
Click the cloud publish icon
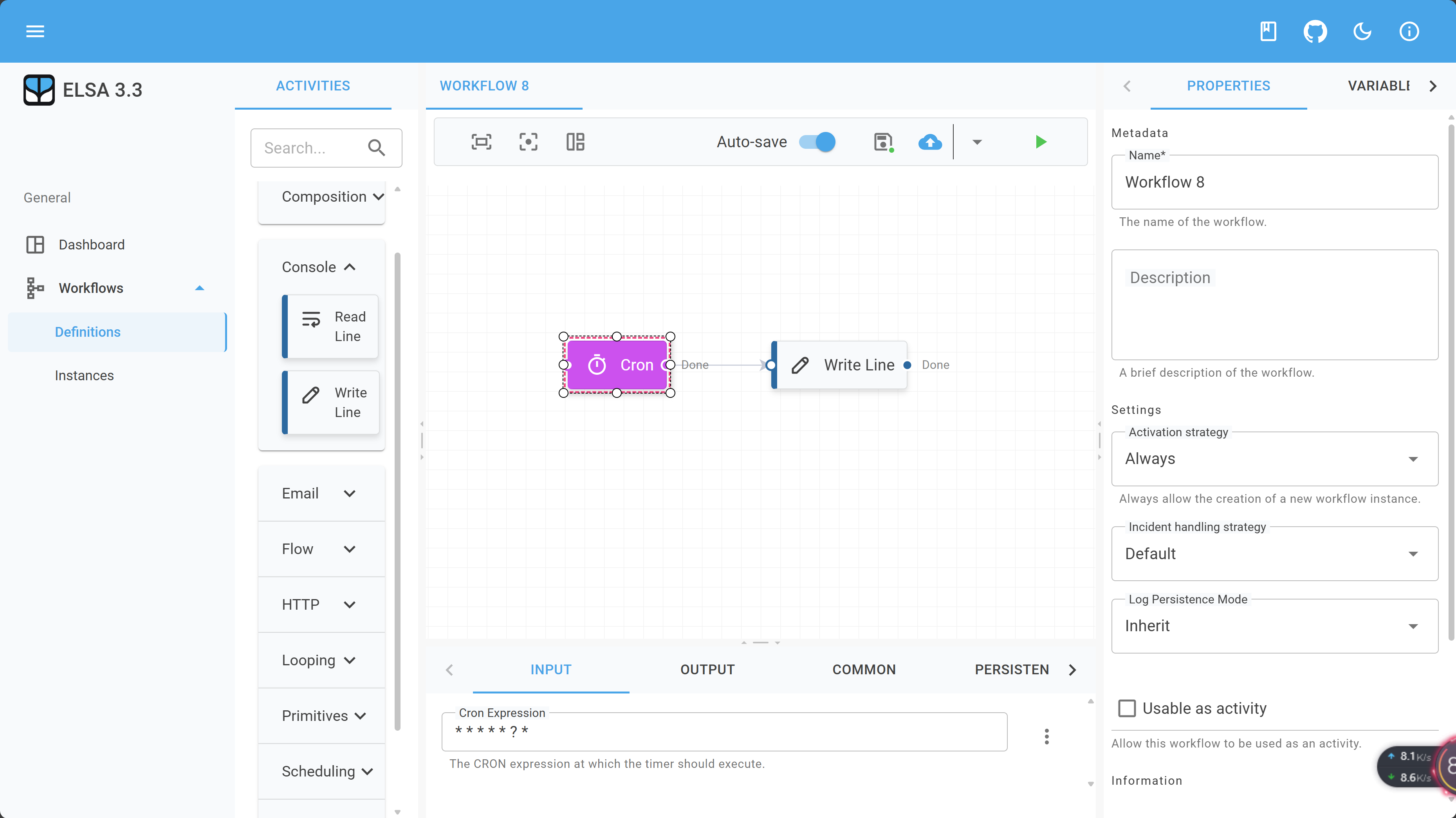pyautogui.click(x=930, y=142)
